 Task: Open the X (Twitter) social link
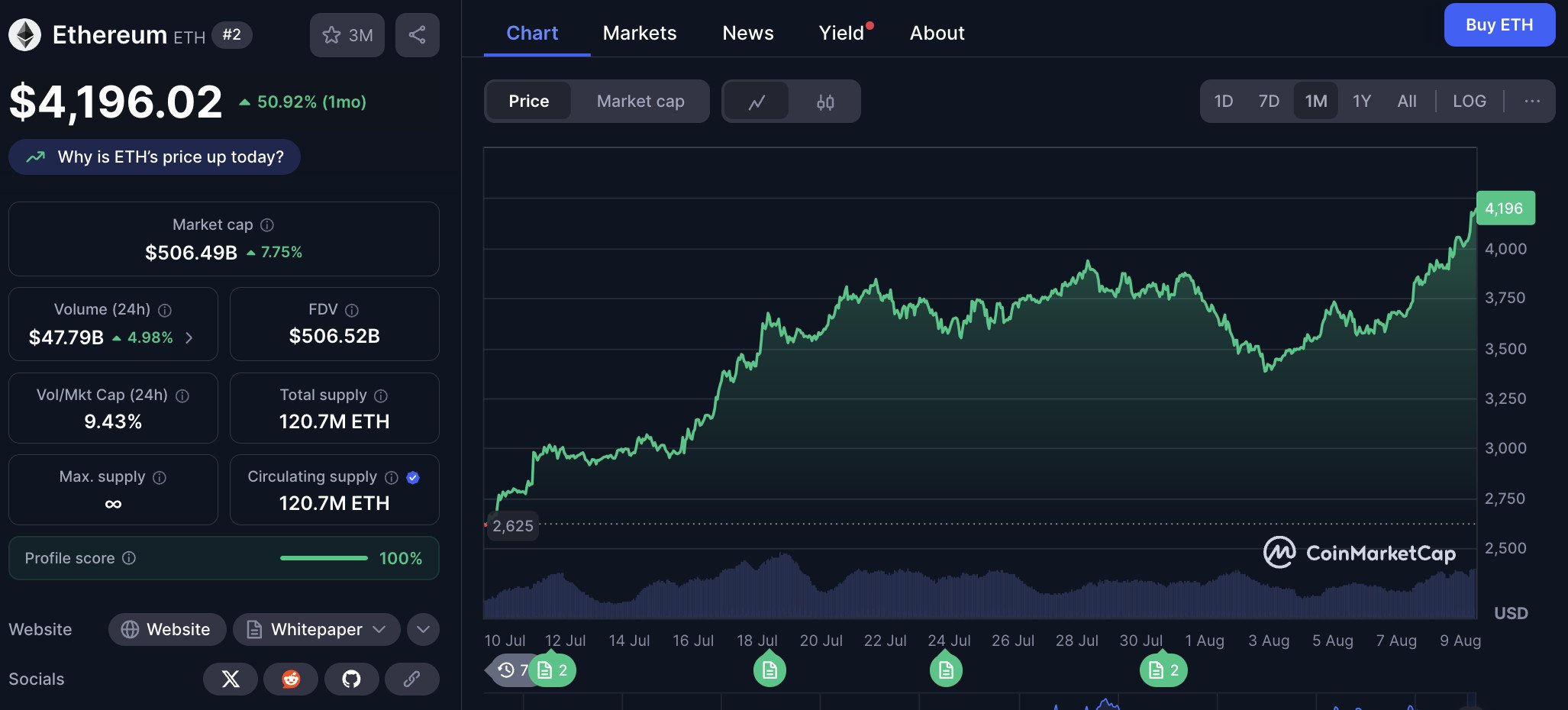tap(231, 679)
